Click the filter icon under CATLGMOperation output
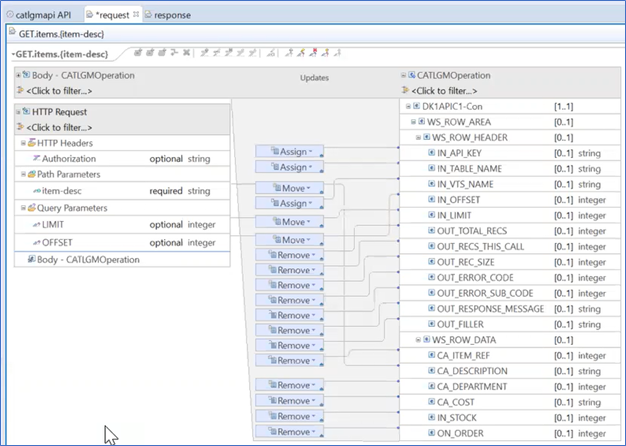Screen dimensions: 626x446 [405, 90]
